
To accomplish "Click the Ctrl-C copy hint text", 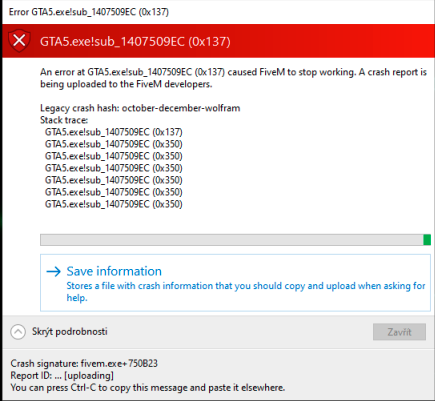I will (x=148, y=388).
